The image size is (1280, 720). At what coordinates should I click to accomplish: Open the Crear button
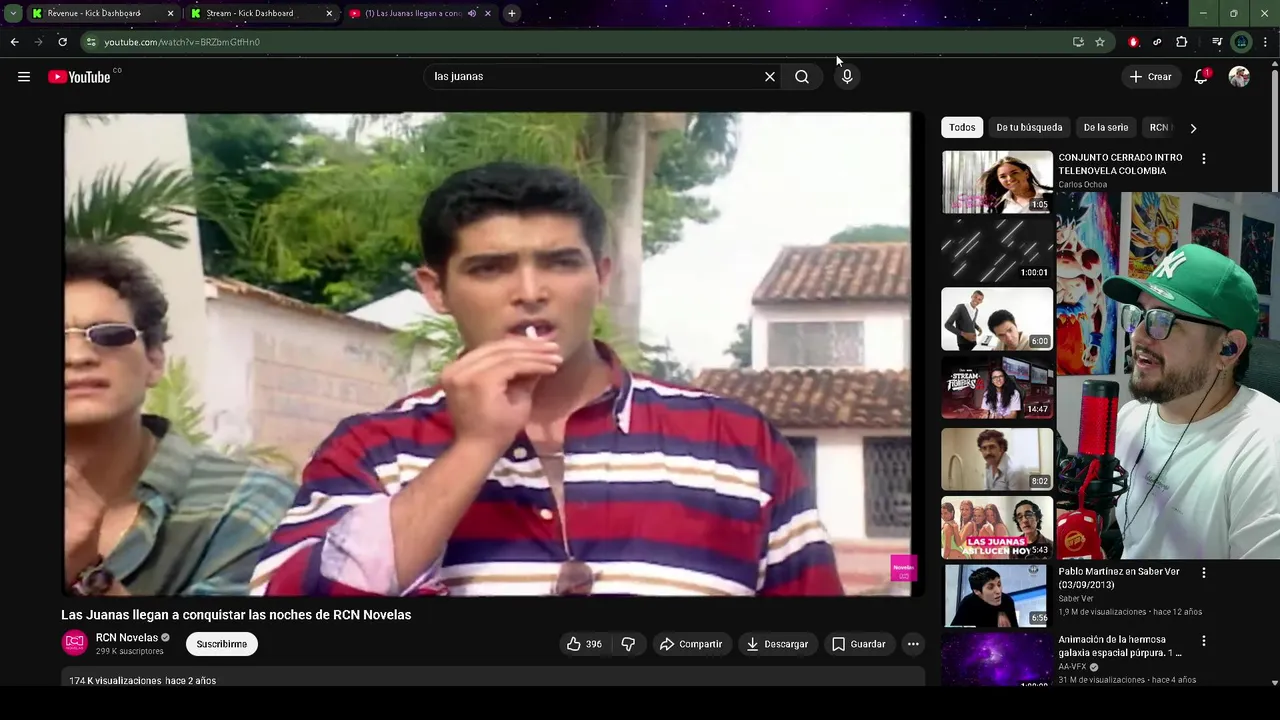pos(1150,77)
